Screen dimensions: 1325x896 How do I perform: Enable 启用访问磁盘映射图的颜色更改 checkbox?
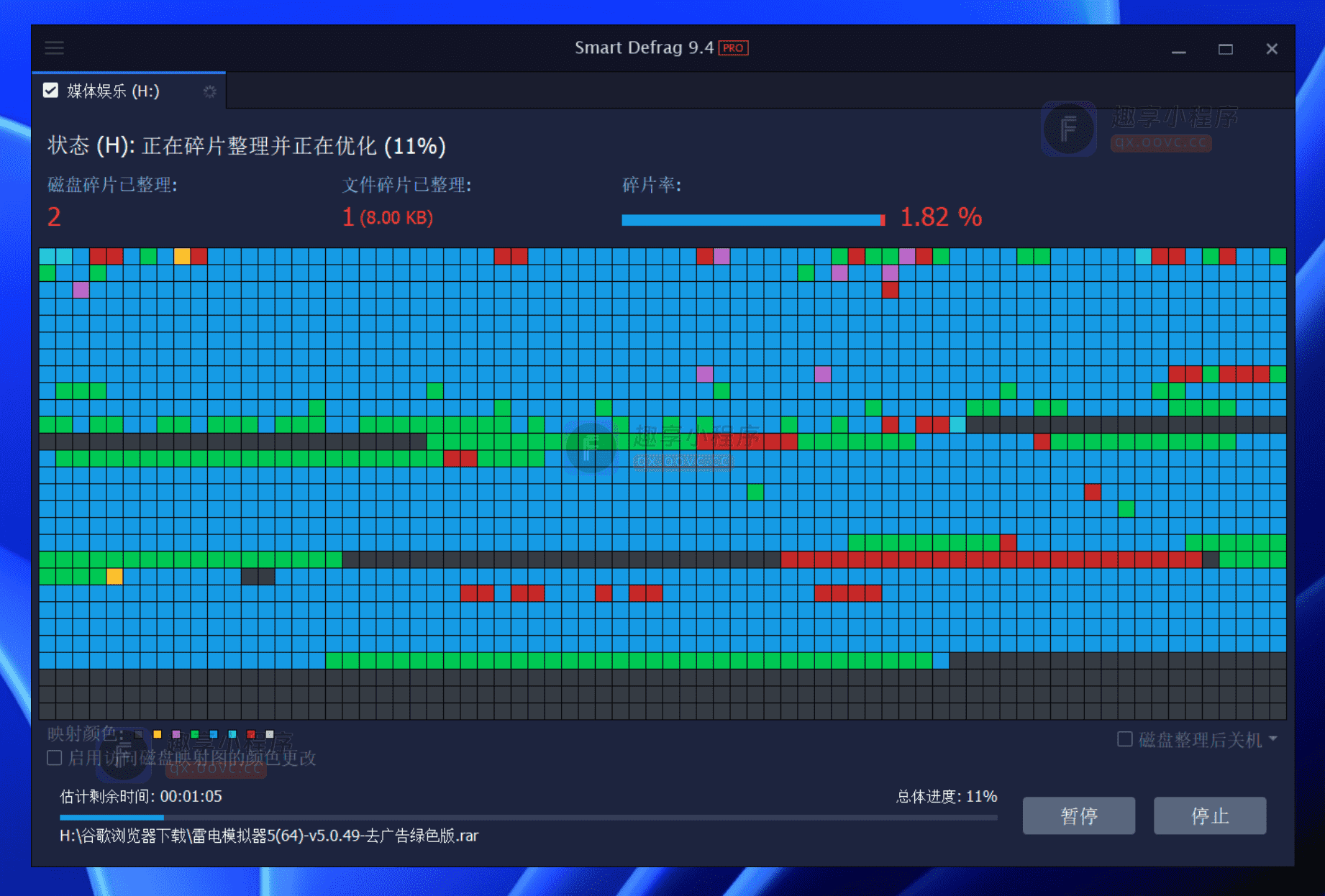pyautogui.click(x=54, y=758)
